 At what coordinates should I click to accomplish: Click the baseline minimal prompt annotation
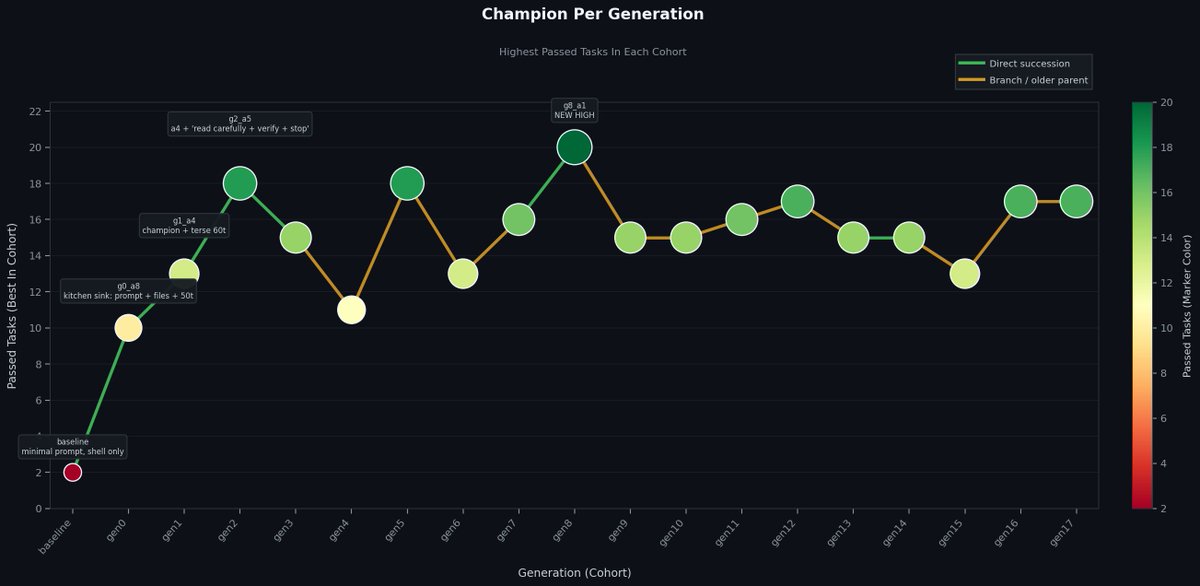[73, 446]
